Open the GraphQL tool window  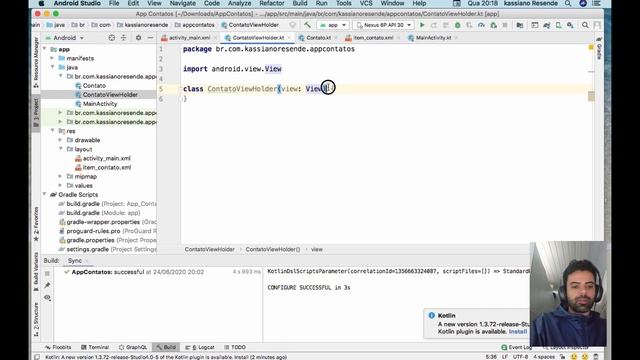click(133, 347)
